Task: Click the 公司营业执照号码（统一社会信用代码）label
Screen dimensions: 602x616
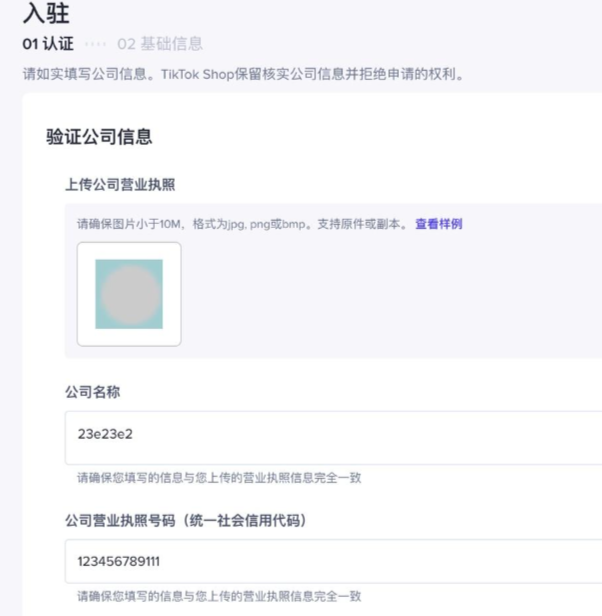Action: pyautogui.click(x=185, y=520)
